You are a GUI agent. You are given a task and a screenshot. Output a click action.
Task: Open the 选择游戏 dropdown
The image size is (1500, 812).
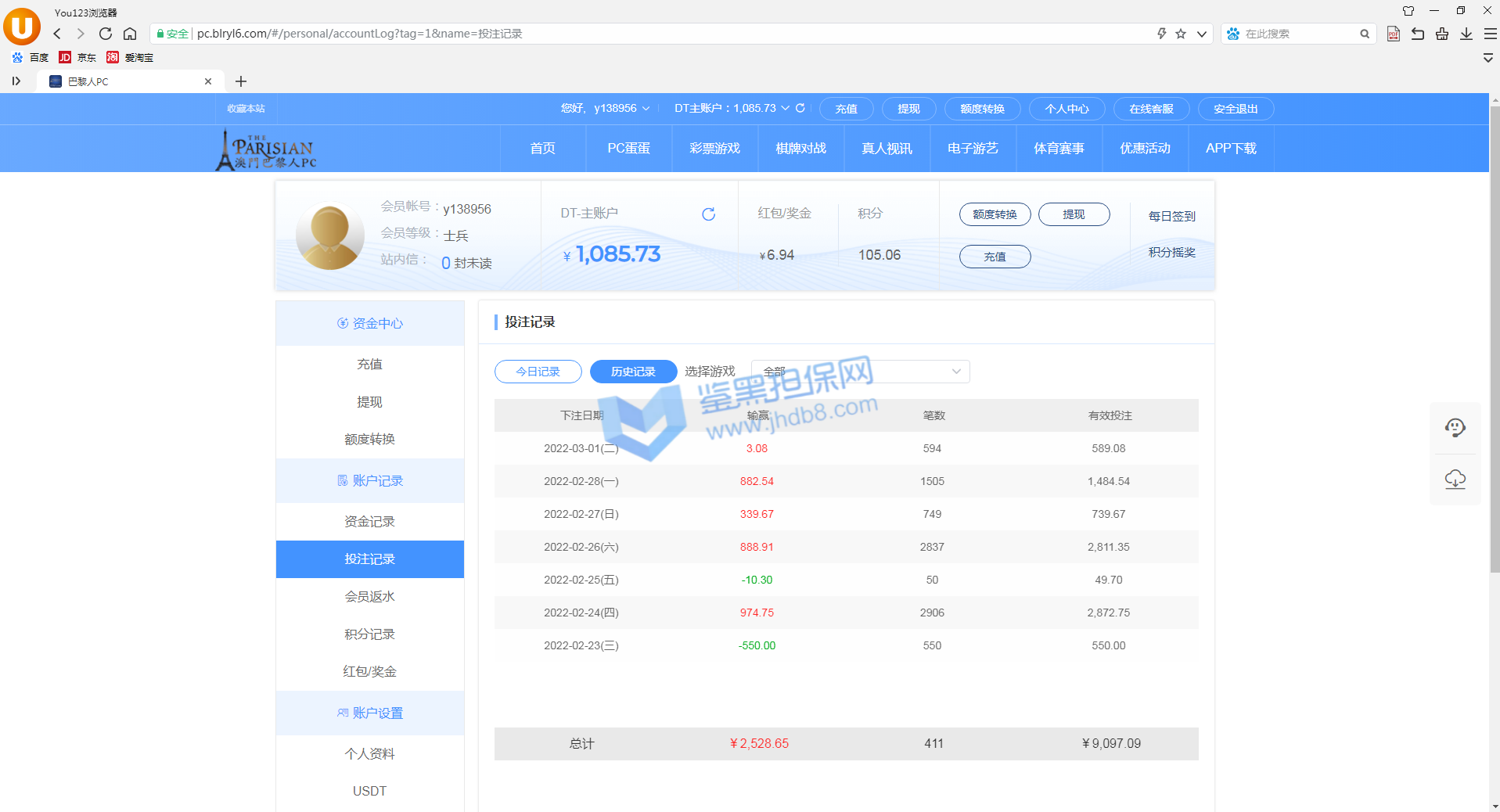[860, 372]
